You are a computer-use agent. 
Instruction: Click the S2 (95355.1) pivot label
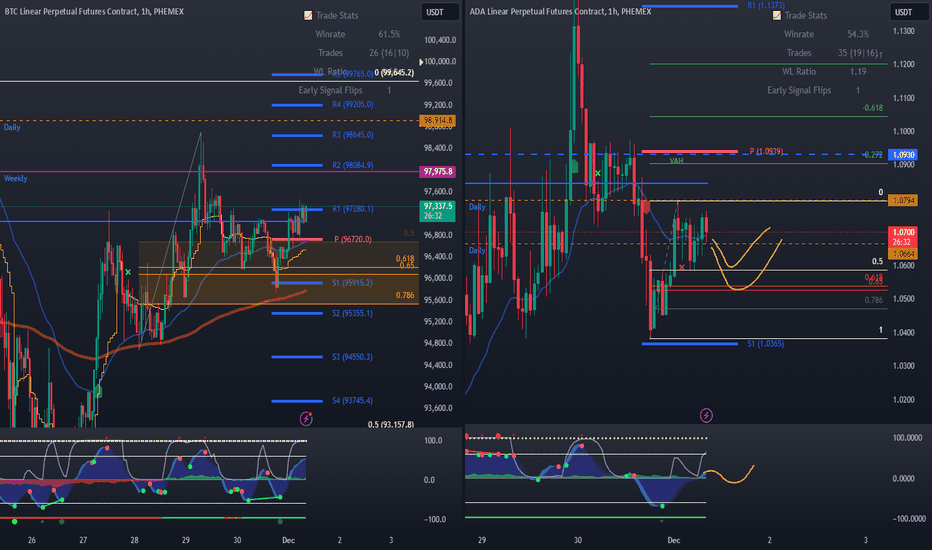[352, 313]
